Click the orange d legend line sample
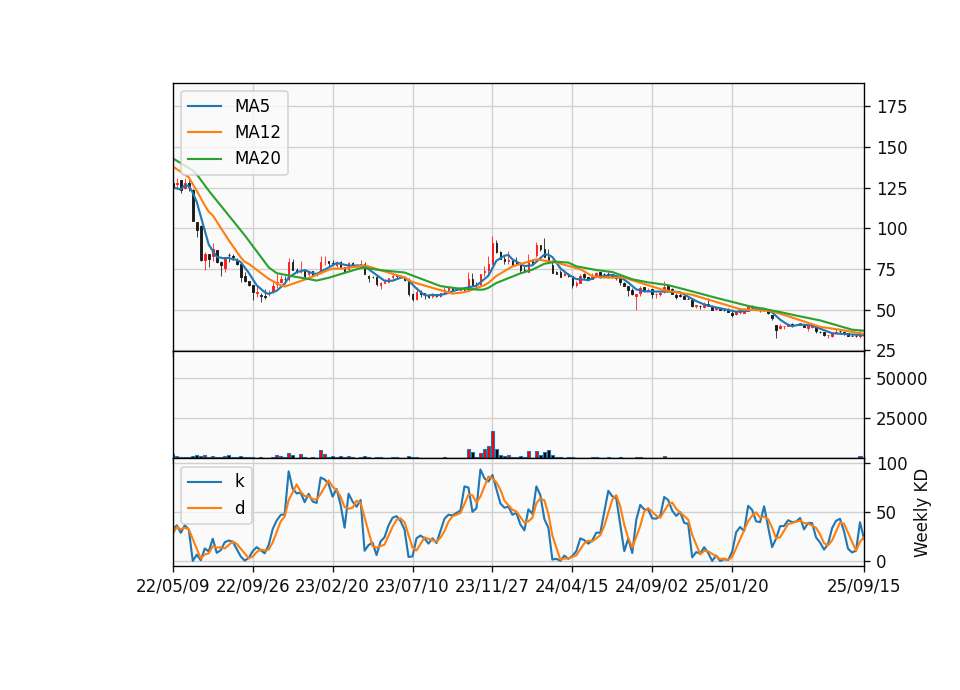 pos(204,508)
